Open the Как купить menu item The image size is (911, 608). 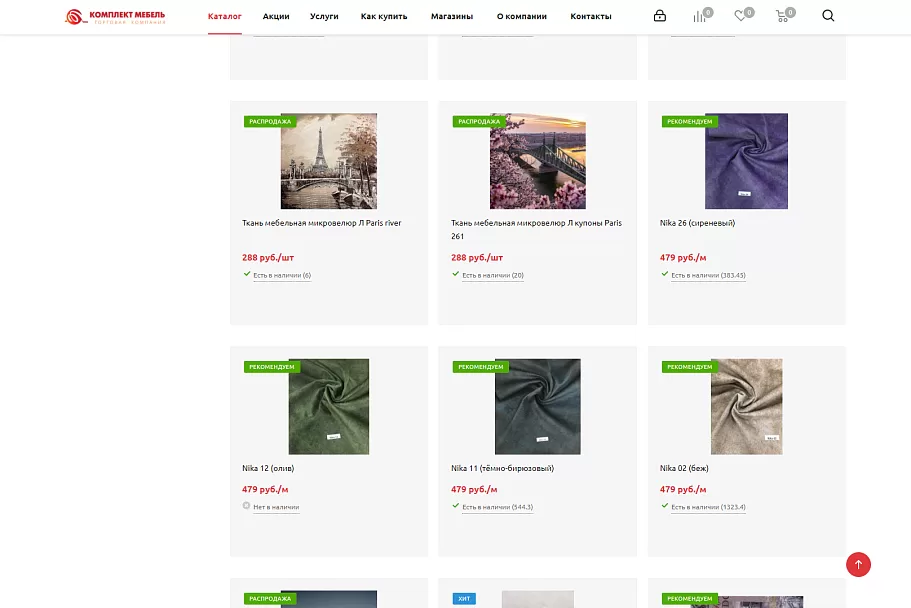[384, 16]
